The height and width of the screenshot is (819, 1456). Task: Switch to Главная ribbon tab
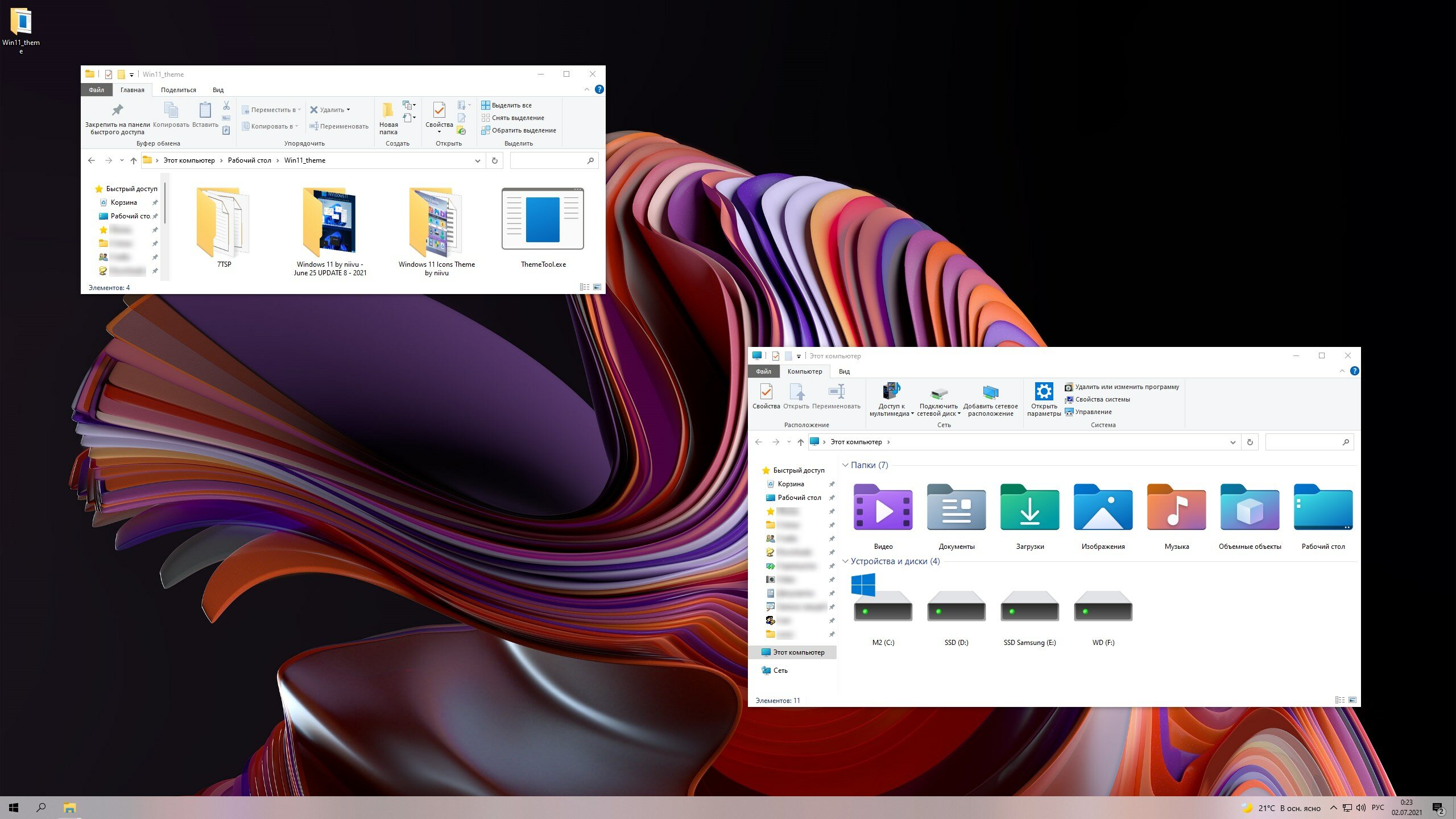tap(132, 90)
